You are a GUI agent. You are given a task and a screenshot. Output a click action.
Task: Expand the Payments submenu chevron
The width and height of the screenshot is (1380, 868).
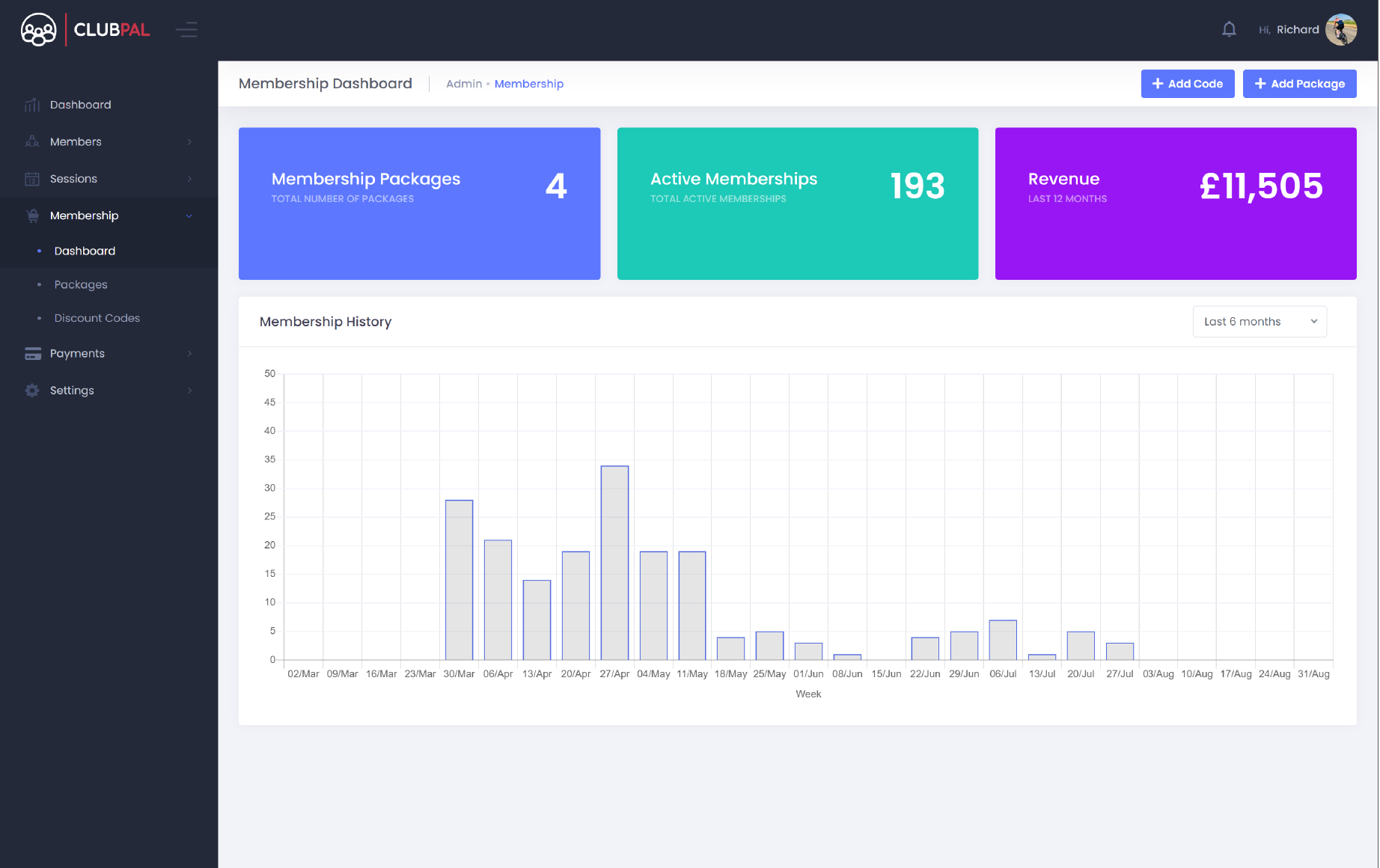coord(189,353)
